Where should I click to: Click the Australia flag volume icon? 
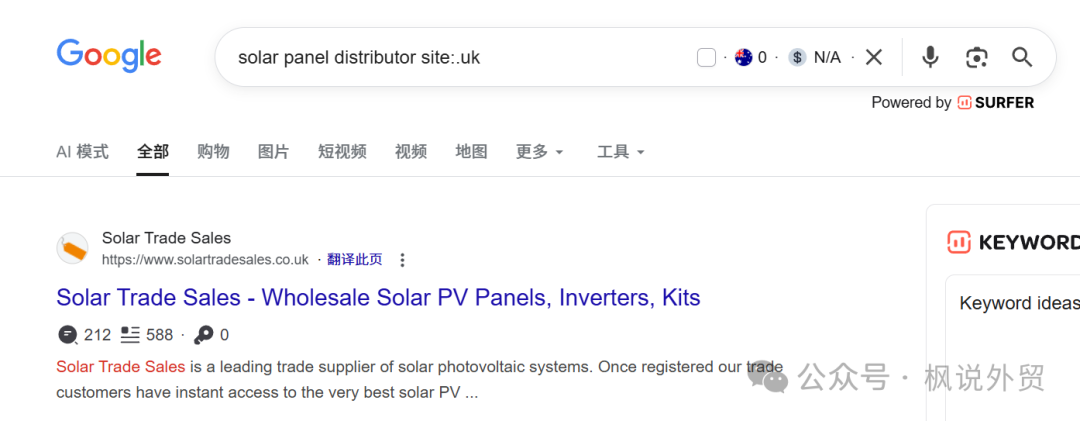743,57
